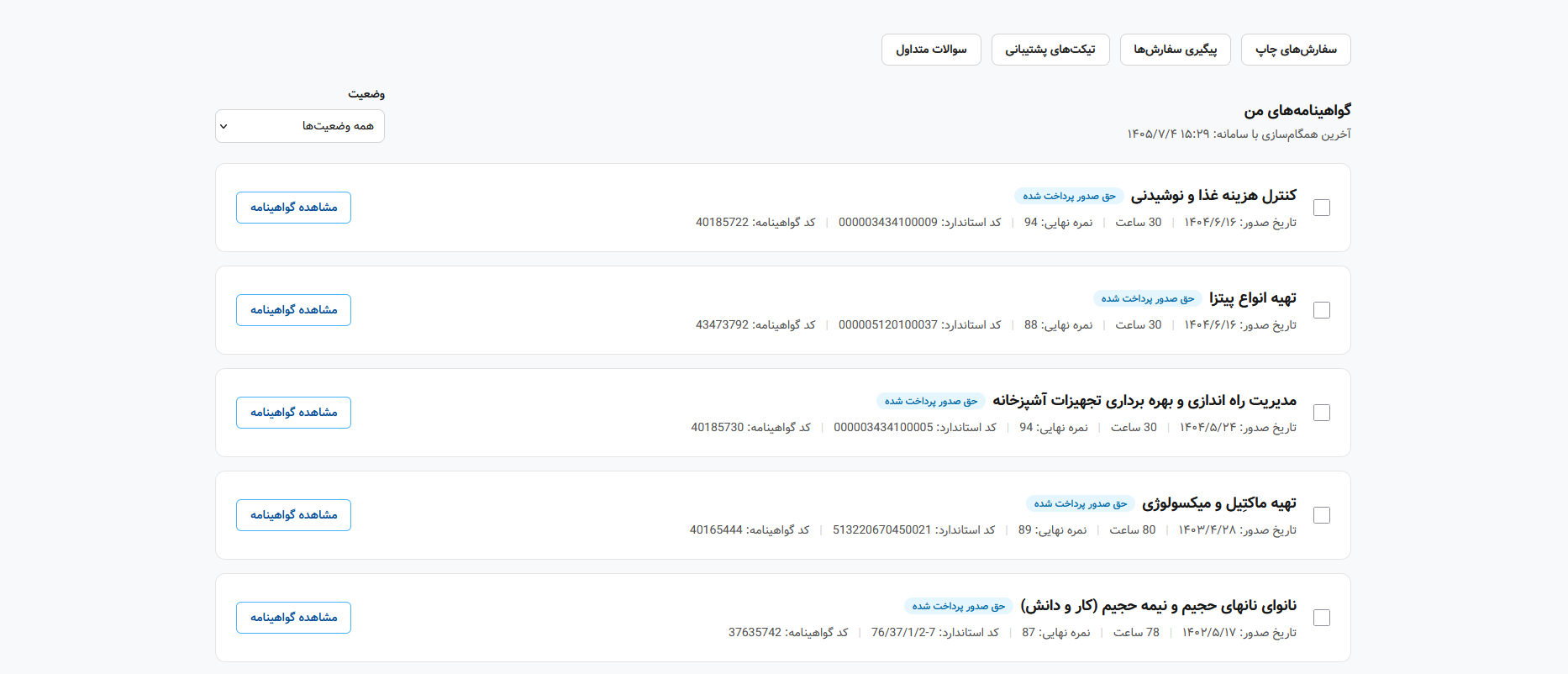Click the title تهیه انواع پیتزا
Image resolution: width=1568 pixels, height=674 pixels.
[1253, 298]
